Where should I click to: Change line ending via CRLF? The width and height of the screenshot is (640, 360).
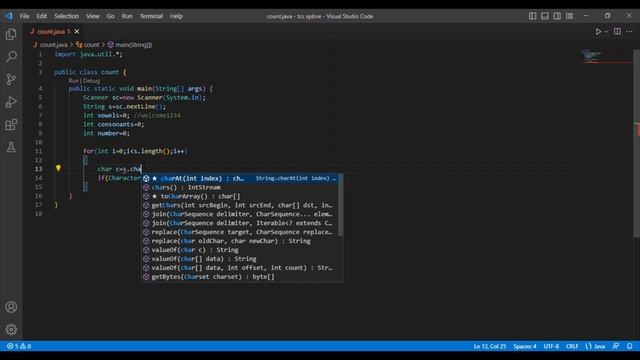coord(572,346)
